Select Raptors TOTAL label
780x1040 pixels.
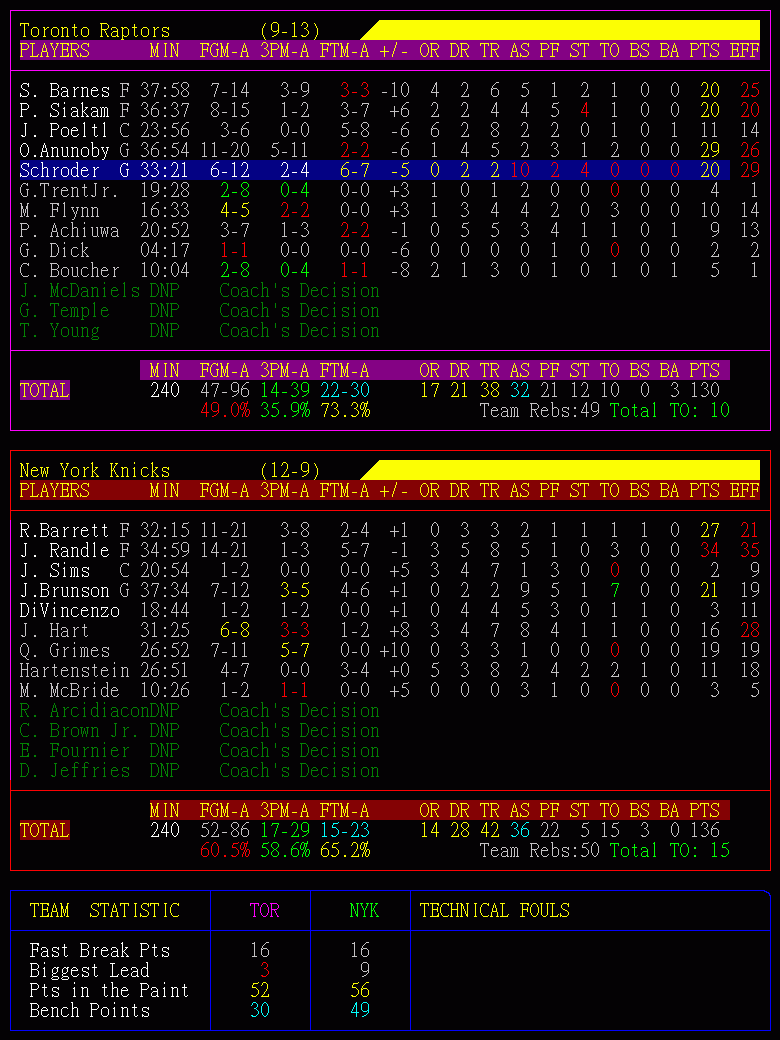pos(44,390)
